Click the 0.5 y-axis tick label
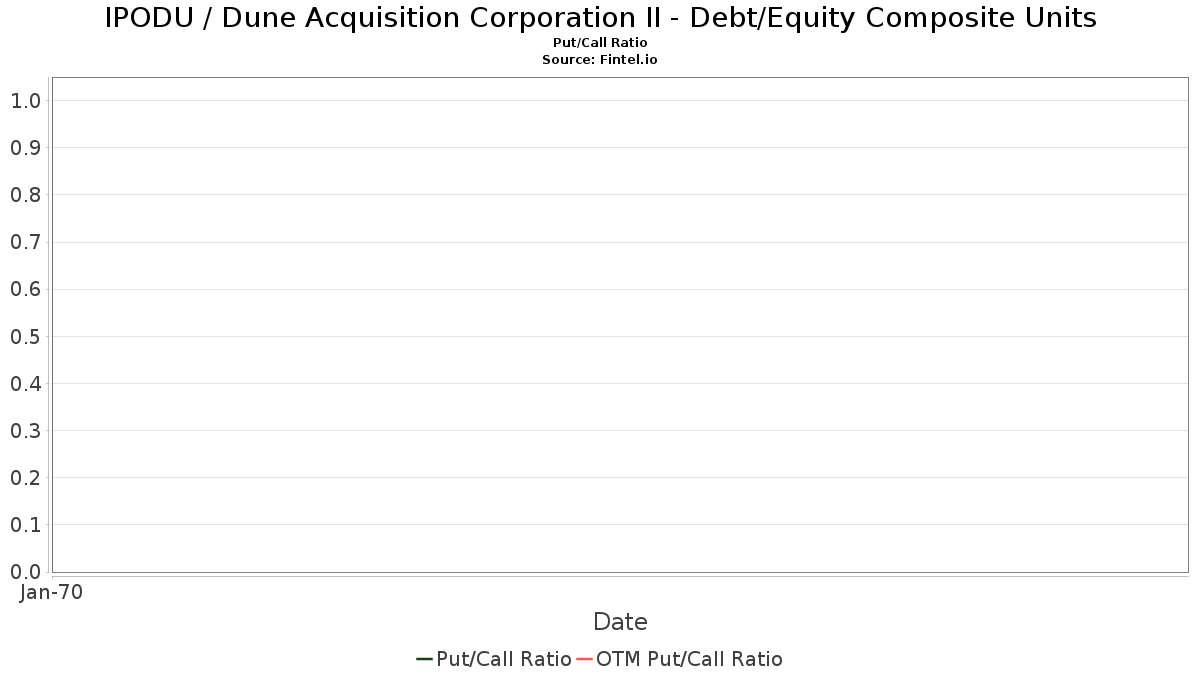The image size is (1200, 675). 25,337
